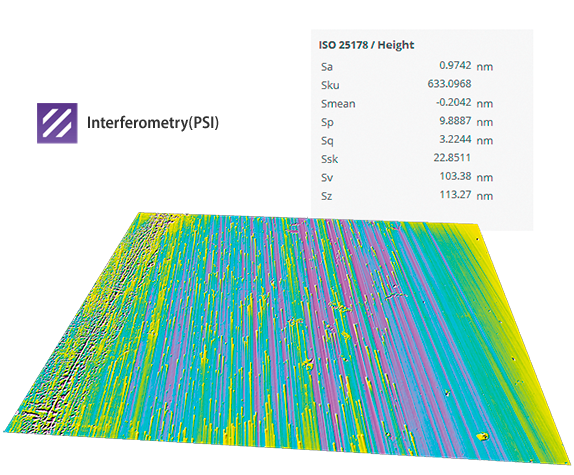The height and width of the screenshot is (475, 574).
Task: Click the Sa value 0.9742
Action: pyautogui.click(x=455, y=65)
